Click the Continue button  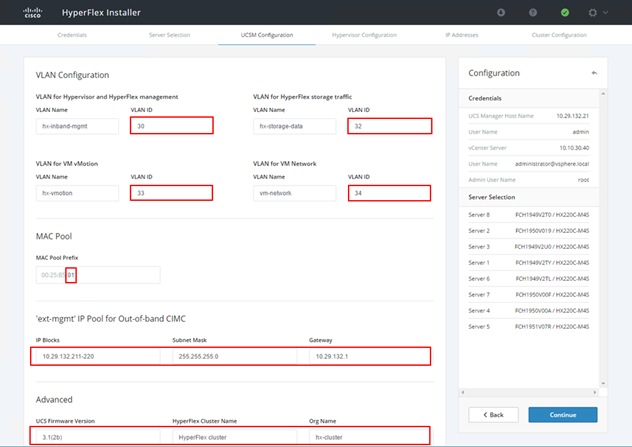coord(563,415)
